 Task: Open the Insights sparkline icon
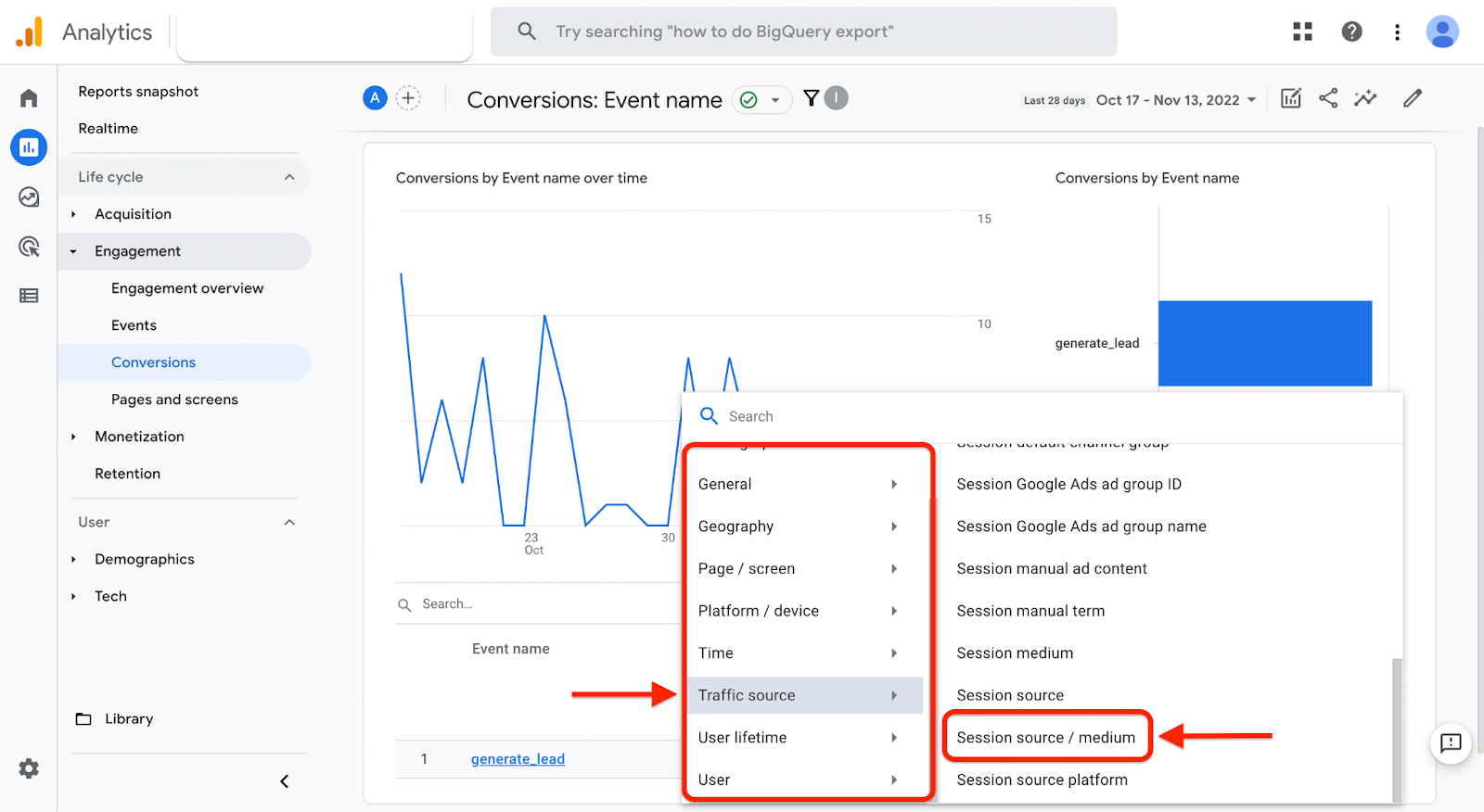click(x=1365, y=98)
